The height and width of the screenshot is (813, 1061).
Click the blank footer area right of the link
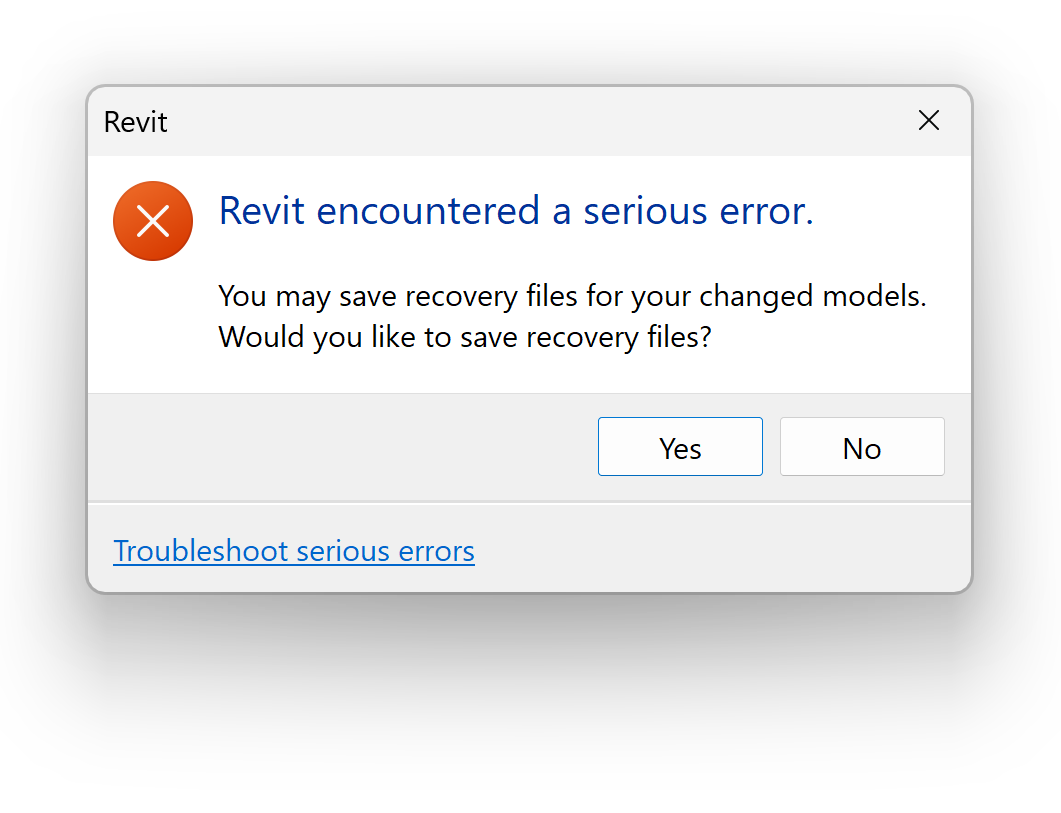tap(720, 551)
